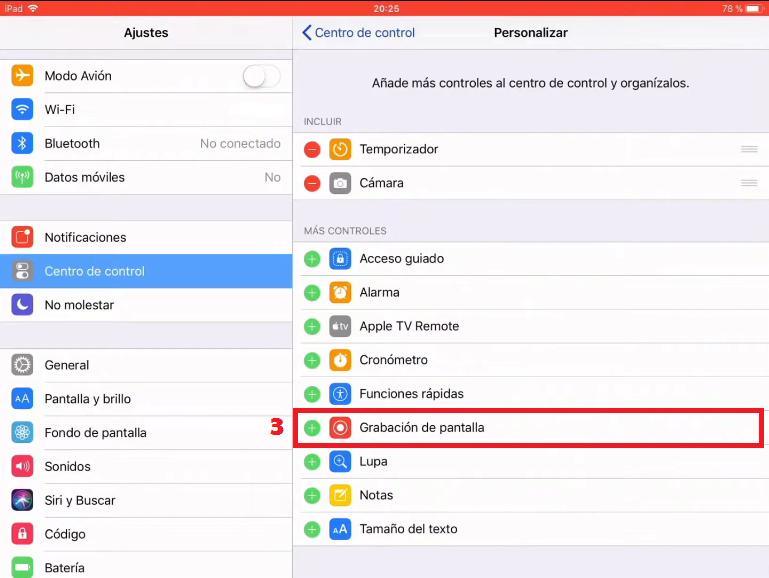This screenshot has width=769, height=578.
Task: Add Alarma with green plus button
Action: (x=312, y=293)
